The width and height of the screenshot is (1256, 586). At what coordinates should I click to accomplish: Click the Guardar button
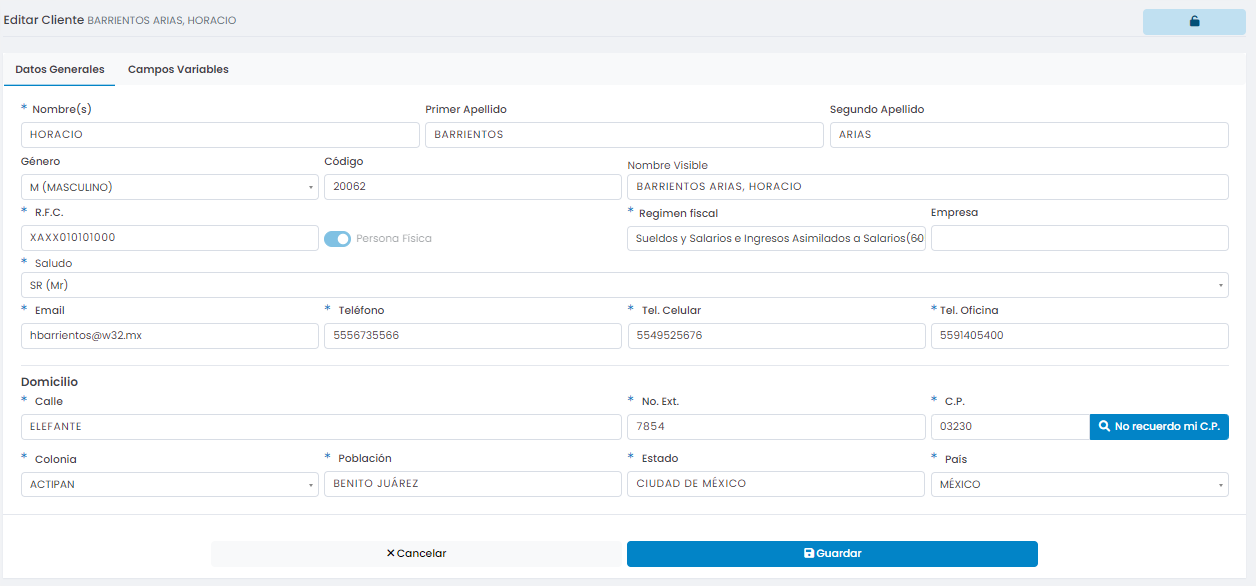click(x=832, y=554)
